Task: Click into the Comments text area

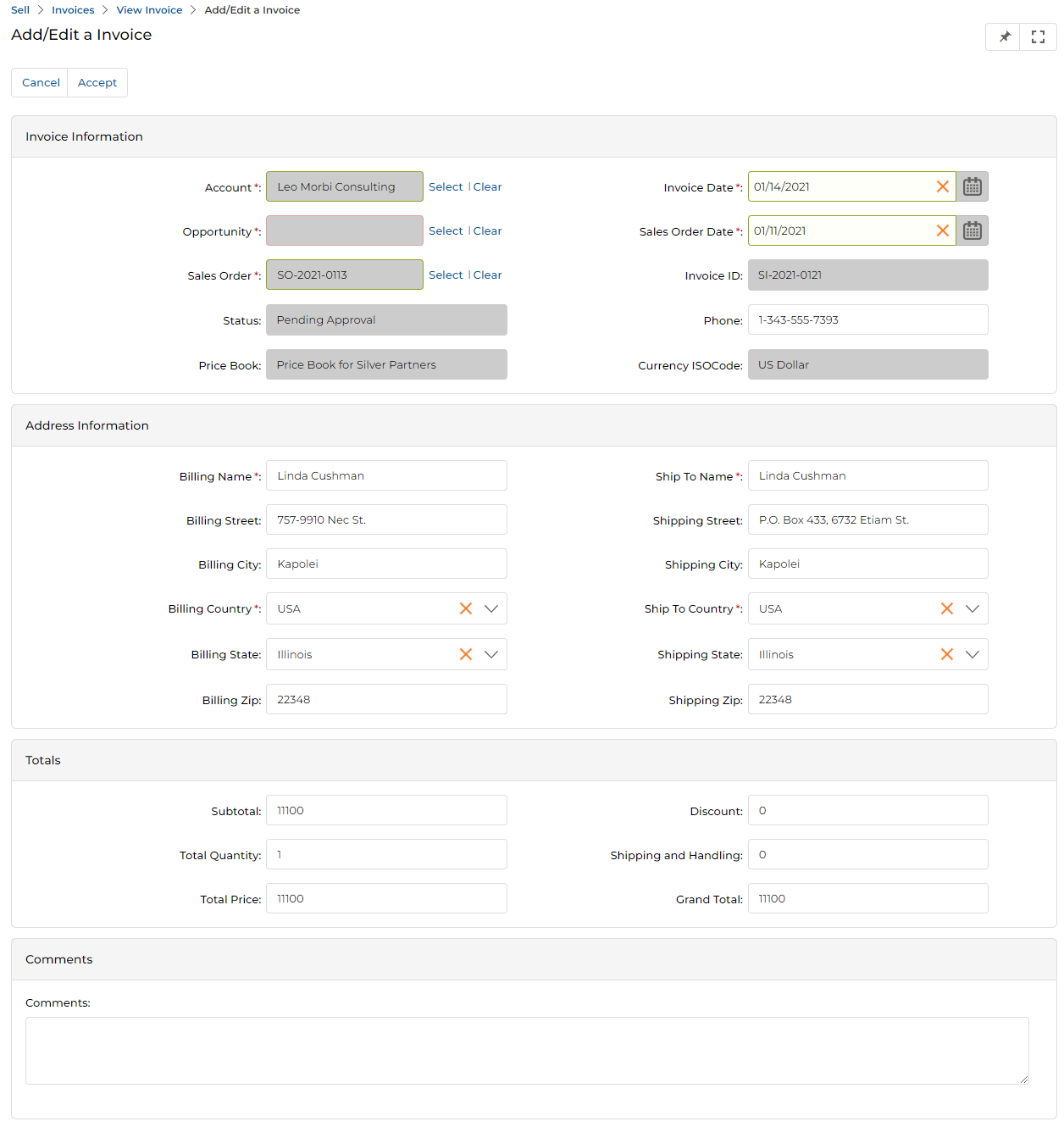Action: 527,1051
